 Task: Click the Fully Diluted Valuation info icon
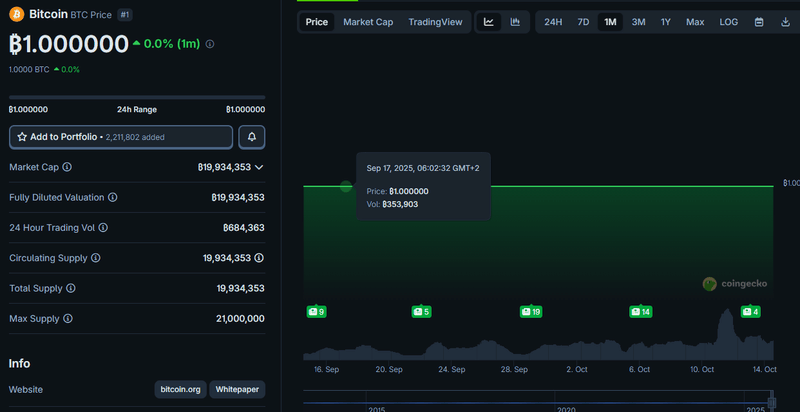(113, 197)
